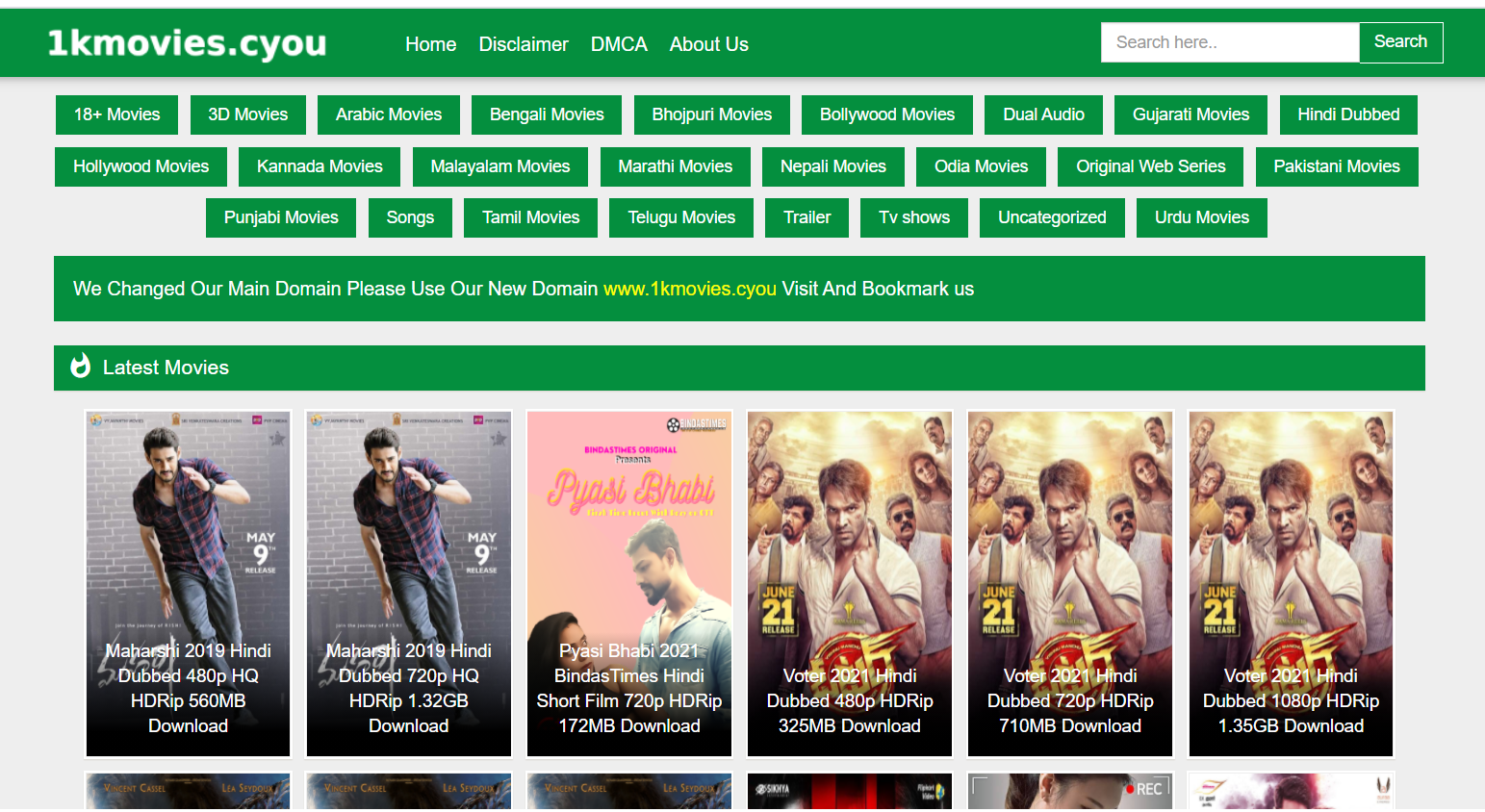Open Voter 2021 720p 710MB poster
1485x812 pixels.
coord(1070,583)
